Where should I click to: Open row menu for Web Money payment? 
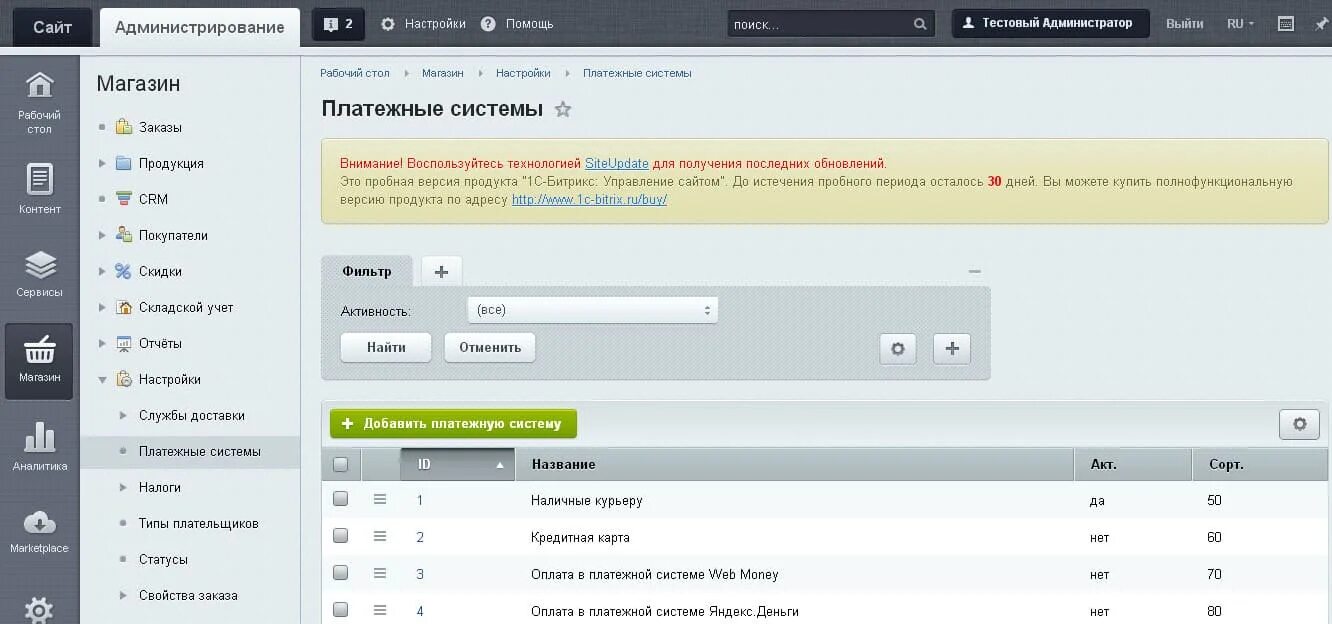[x=380, y=573]
